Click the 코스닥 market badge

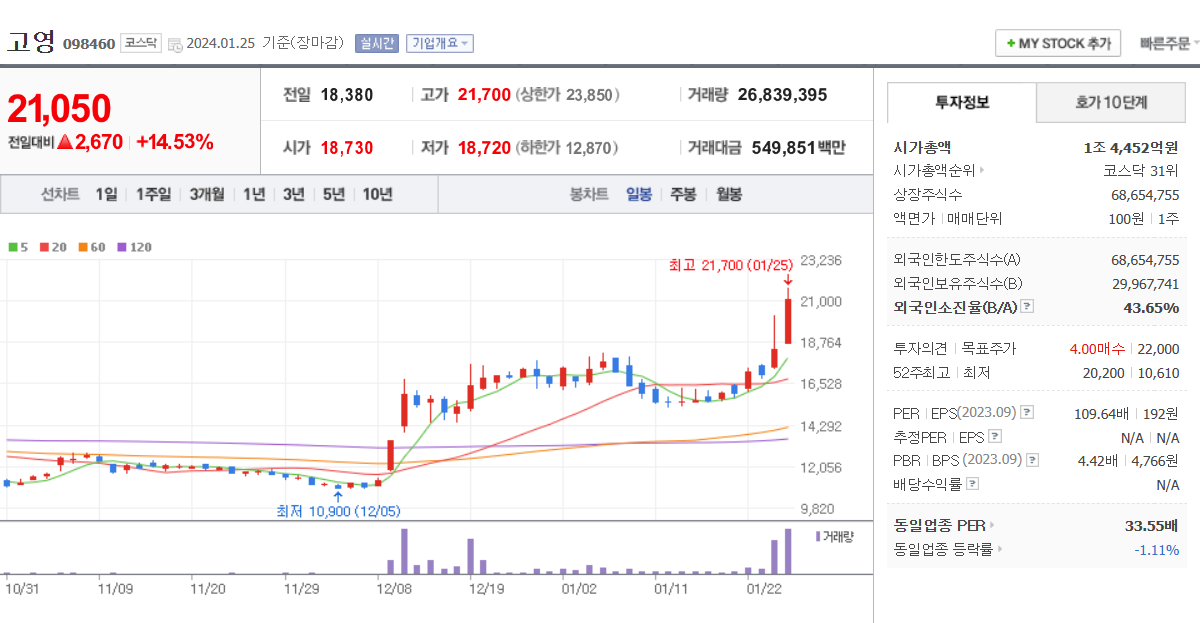(140, 43)
